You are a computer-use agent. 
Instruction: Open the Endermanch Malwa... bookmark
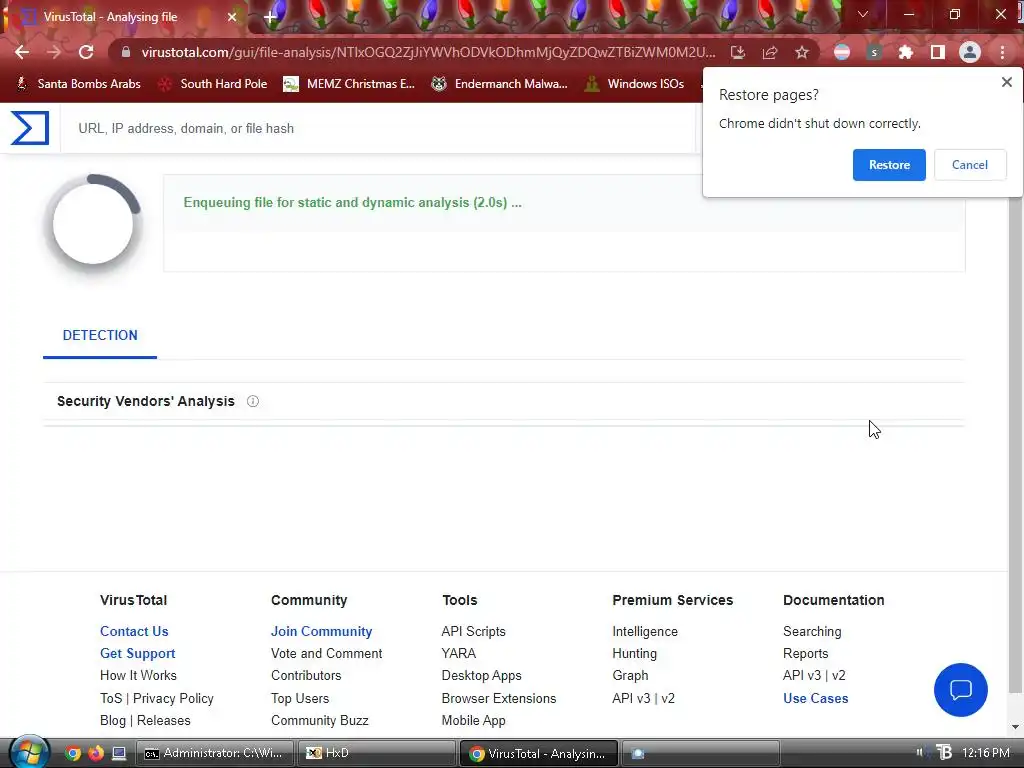coord(500,84)
